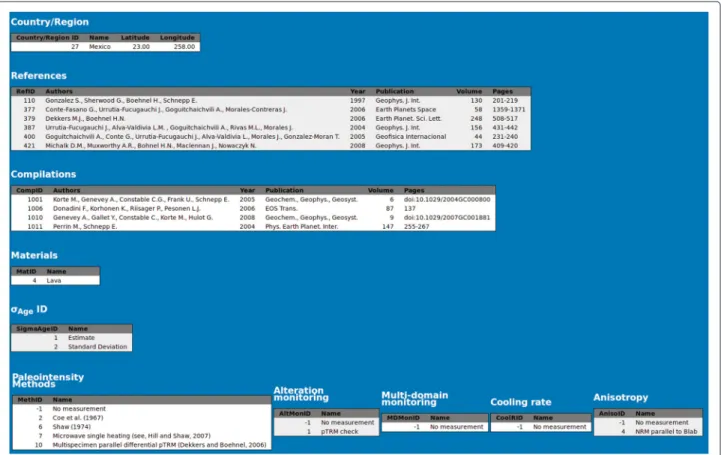Click the SigmaAgeID column header

[37, 329]
